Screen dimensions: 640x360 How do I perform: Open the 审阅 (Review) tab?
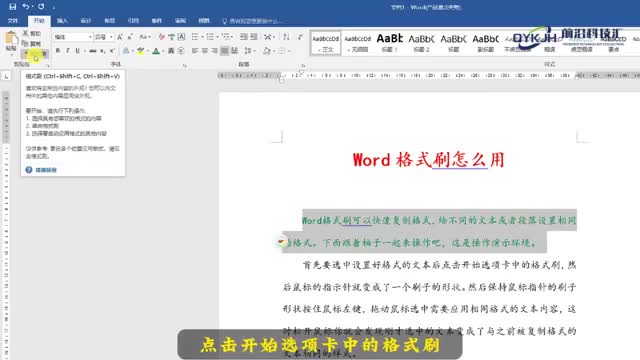[x=180, y=20]
